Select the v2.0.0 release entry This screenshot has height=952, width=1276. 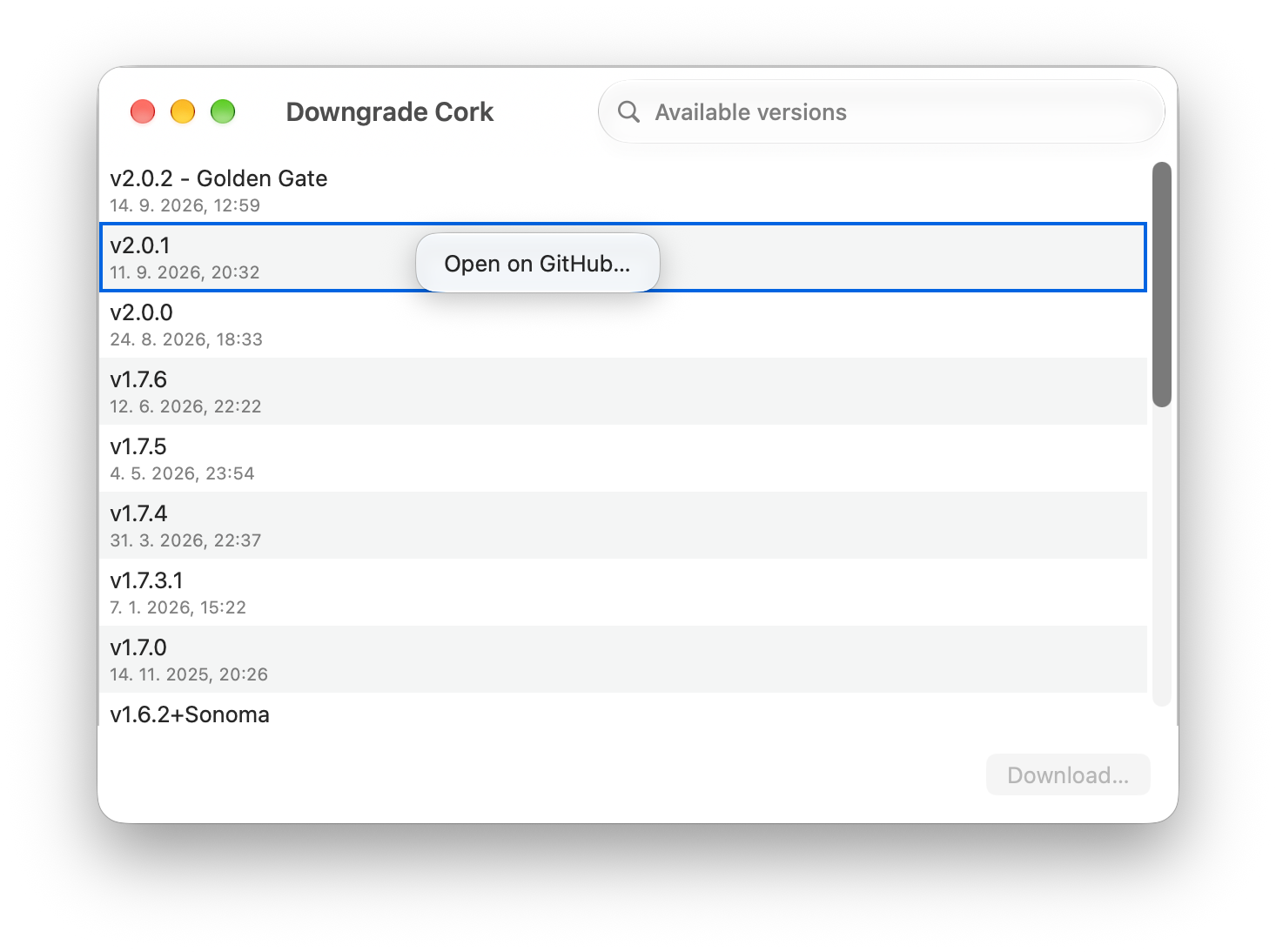coord(623,325)
